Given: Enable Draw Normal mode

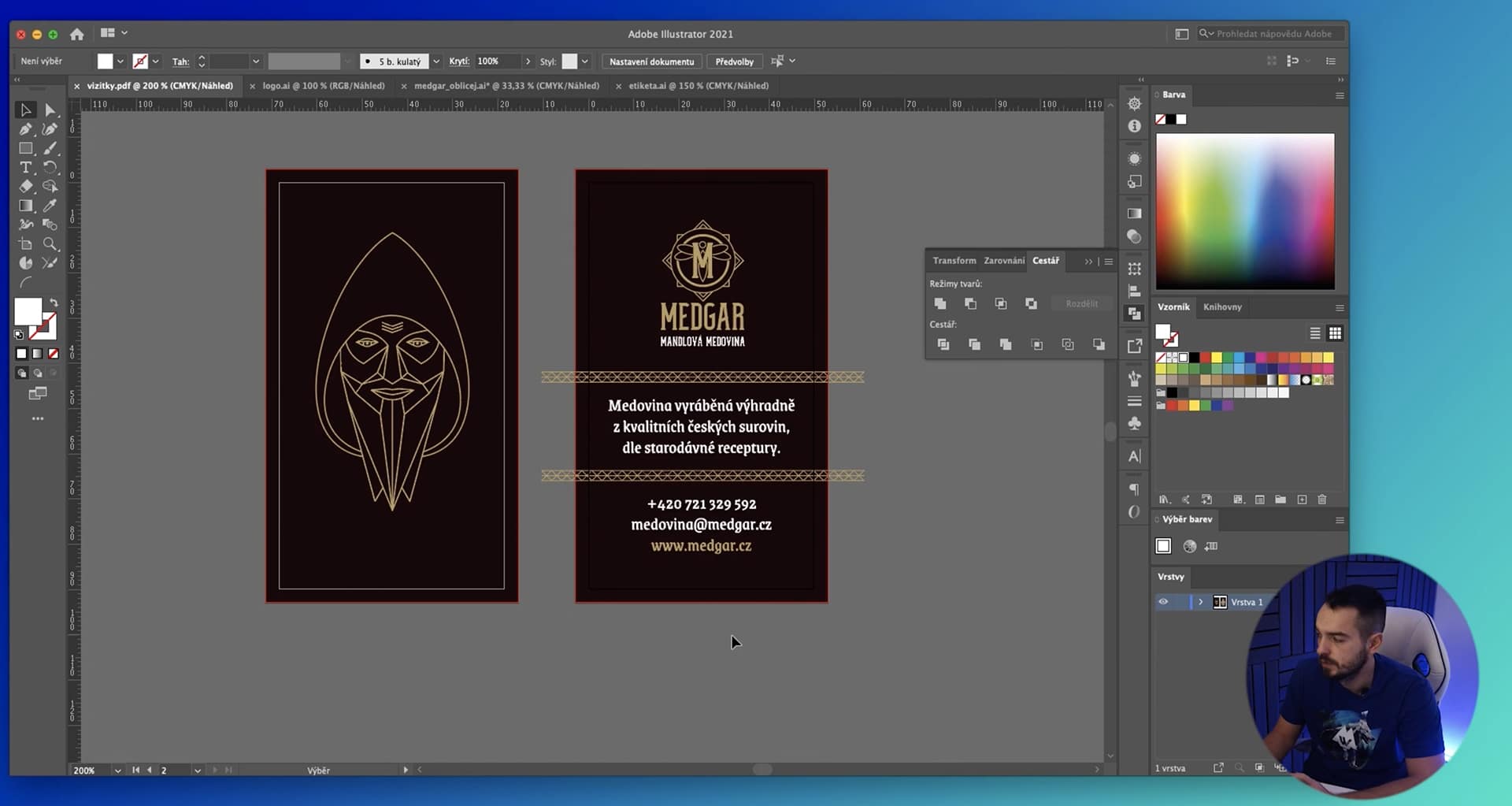Looking at the screenshot, I should pyautogui.click(x=21, y=373).
